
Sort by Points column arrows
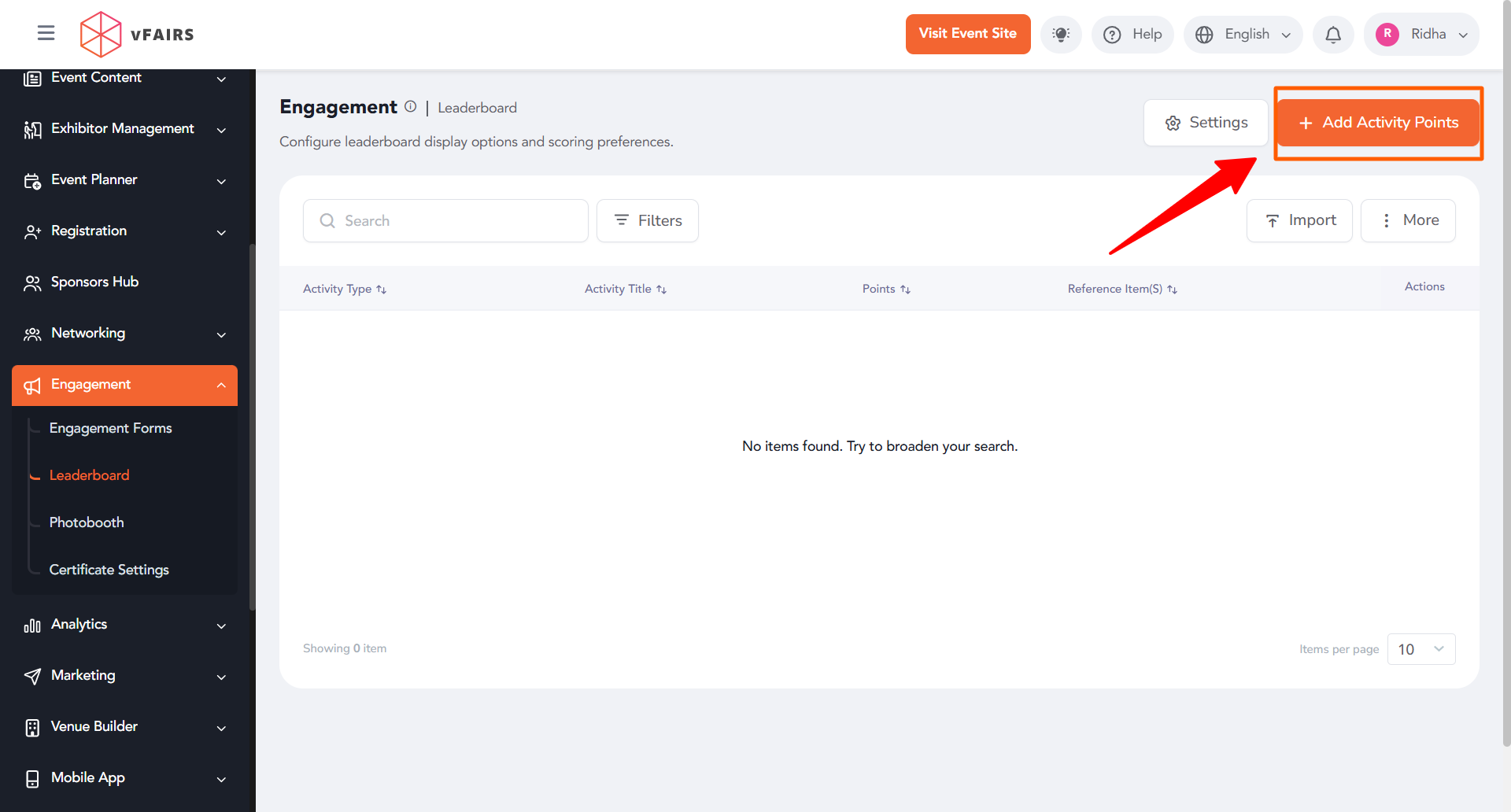point(905,290)
